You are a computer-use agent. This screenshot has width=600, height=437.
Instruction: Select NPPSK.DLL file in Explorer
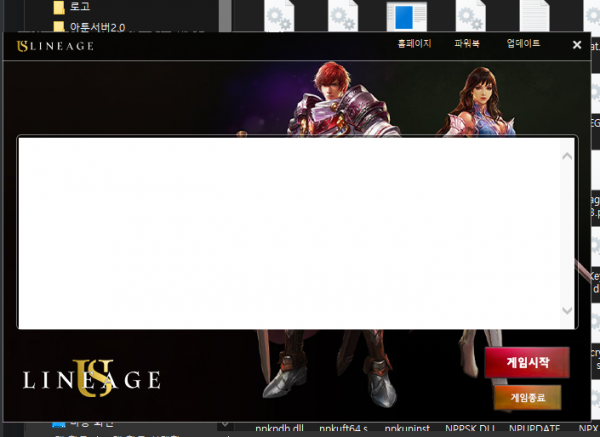[470, 429]
